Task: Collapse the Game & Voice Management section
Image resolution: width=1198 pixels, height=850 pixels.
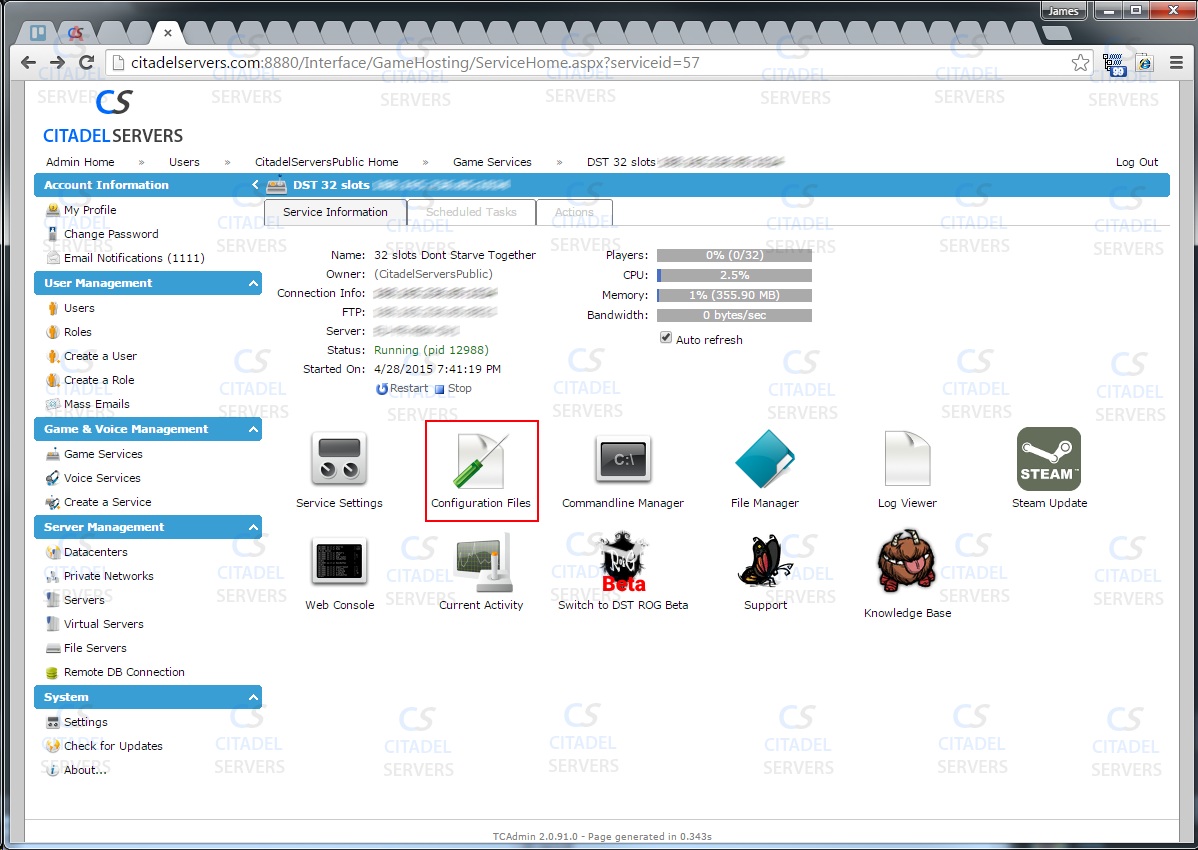Action: [253, 430]
